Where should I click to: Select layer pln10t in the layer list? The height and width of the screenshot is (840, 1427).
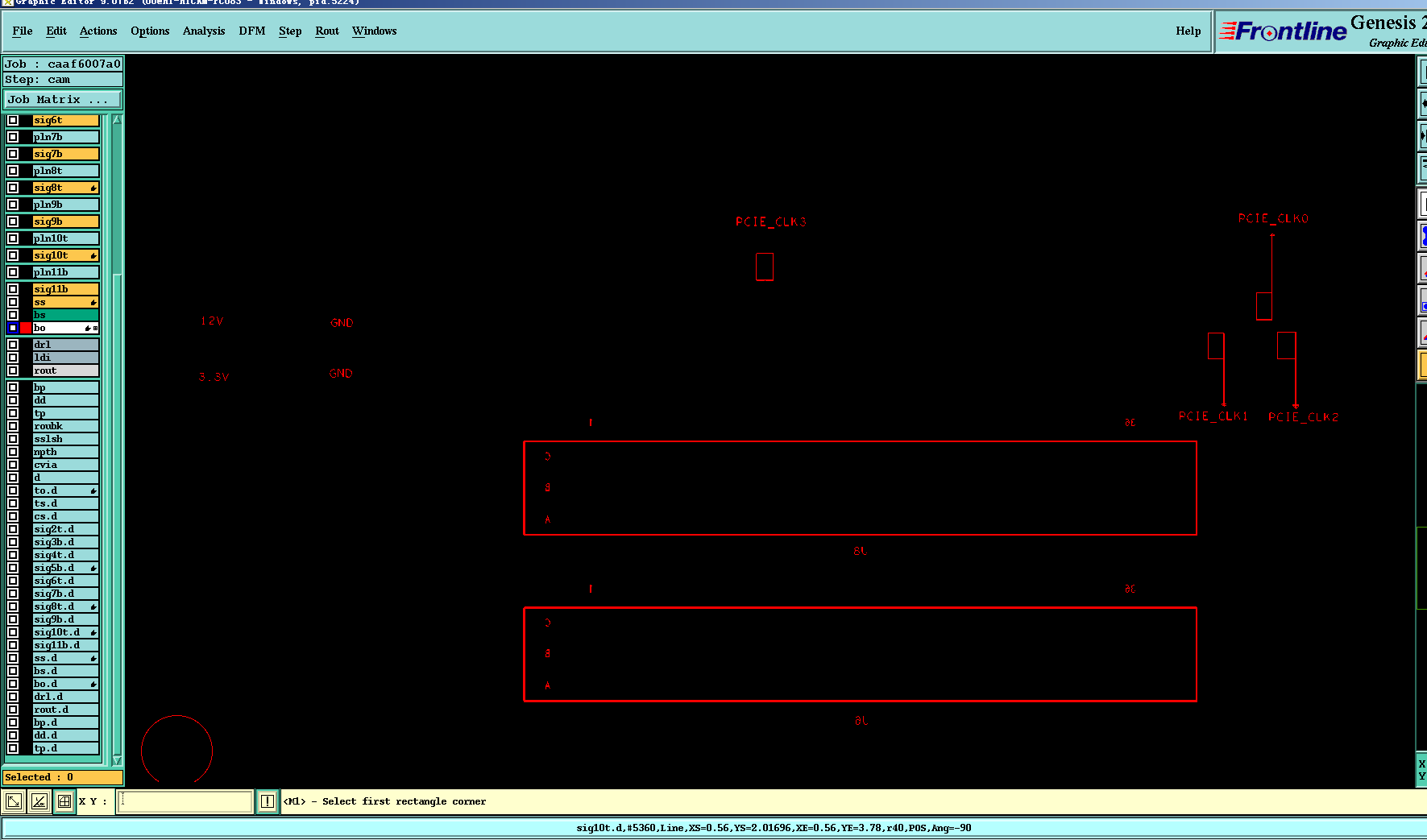coord(65,239)
